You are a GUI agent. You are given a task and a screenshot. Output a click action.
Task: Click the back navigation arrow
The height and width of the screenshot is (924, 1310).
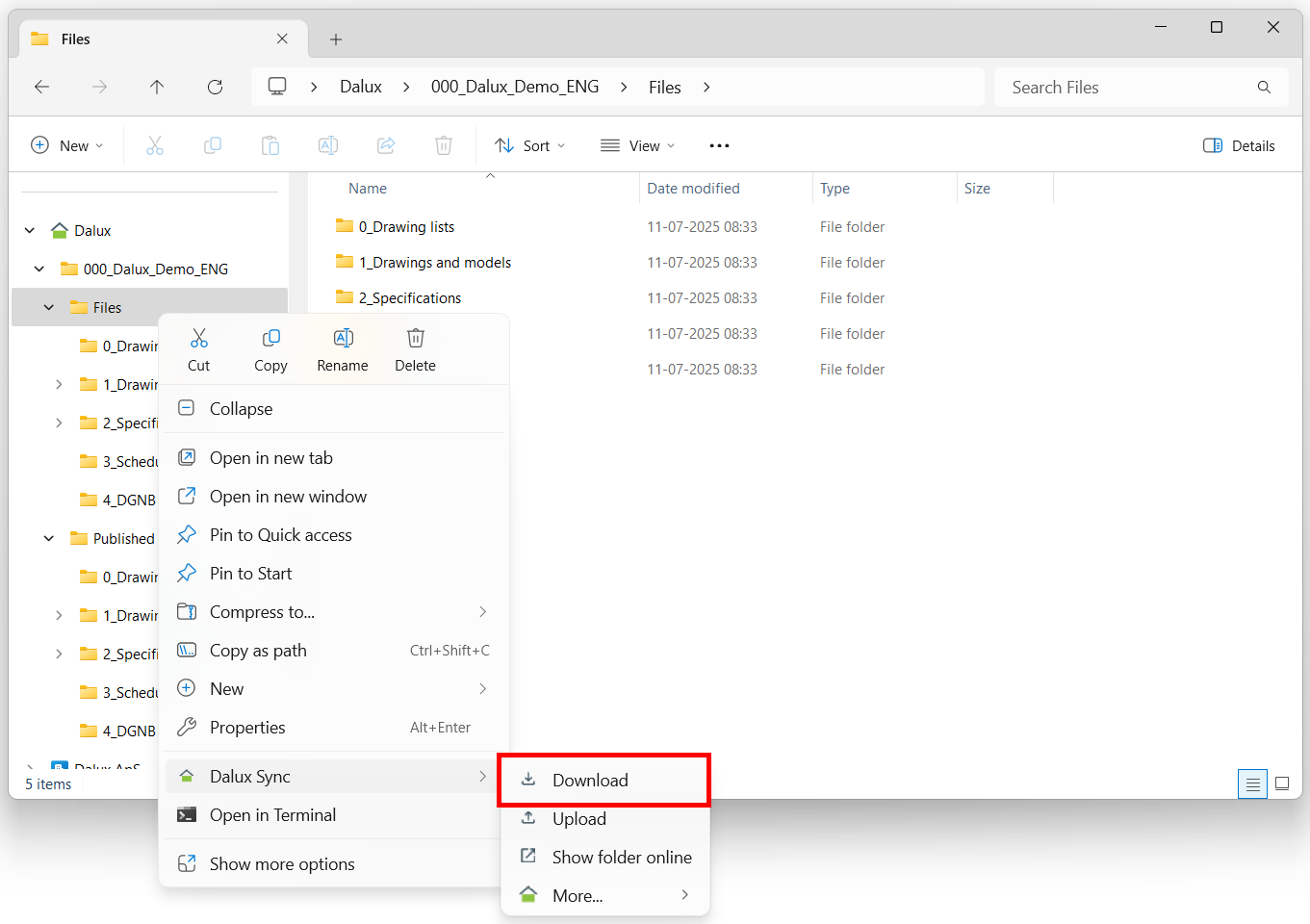[41, 87]
